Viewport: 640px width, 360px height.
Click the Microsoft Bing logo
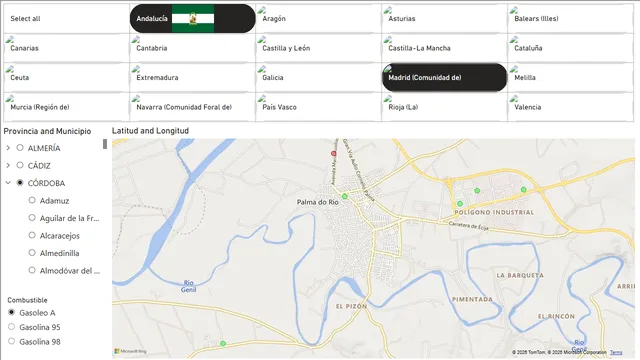130,351
